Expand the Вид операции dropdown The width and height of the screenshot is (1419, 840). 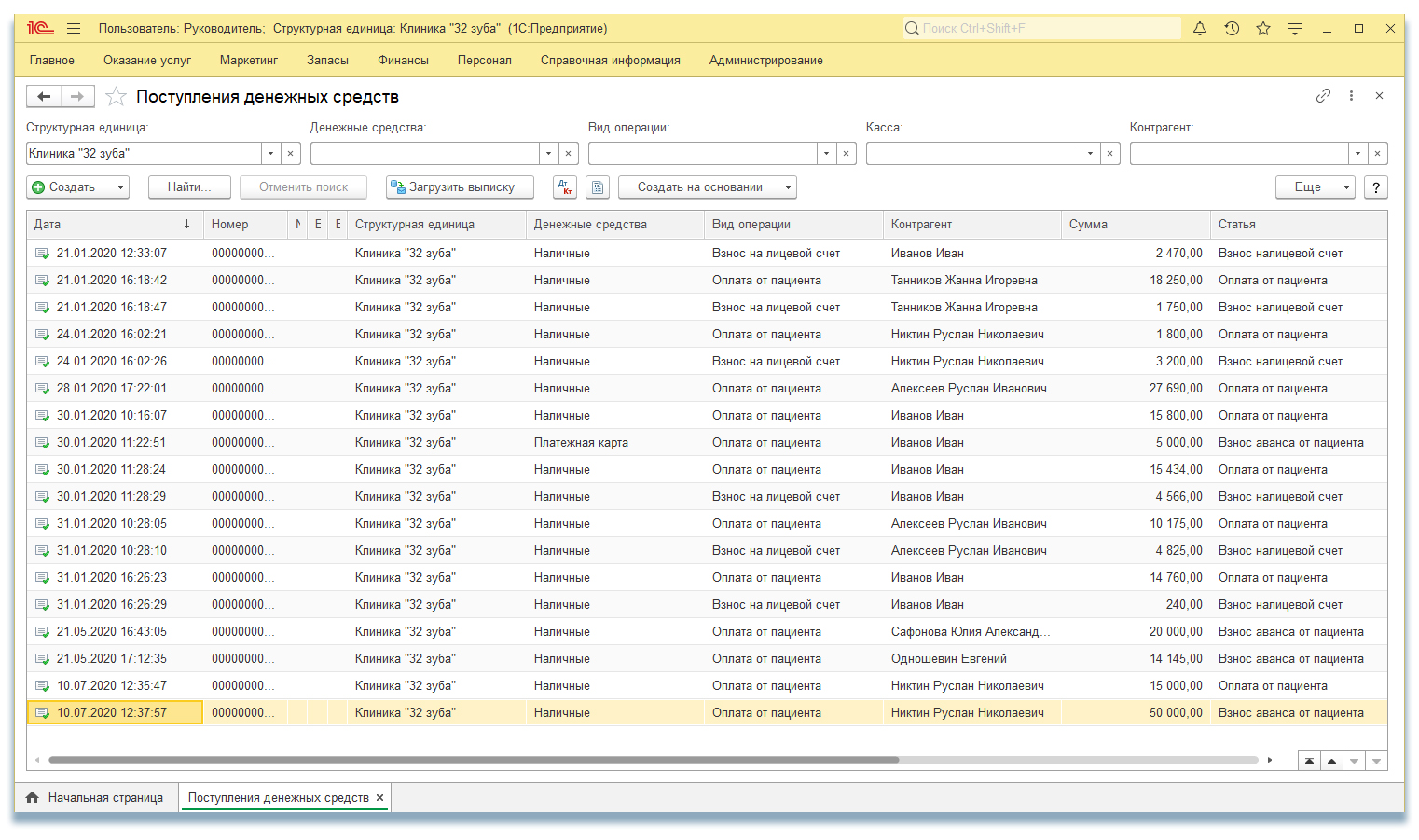826,153
